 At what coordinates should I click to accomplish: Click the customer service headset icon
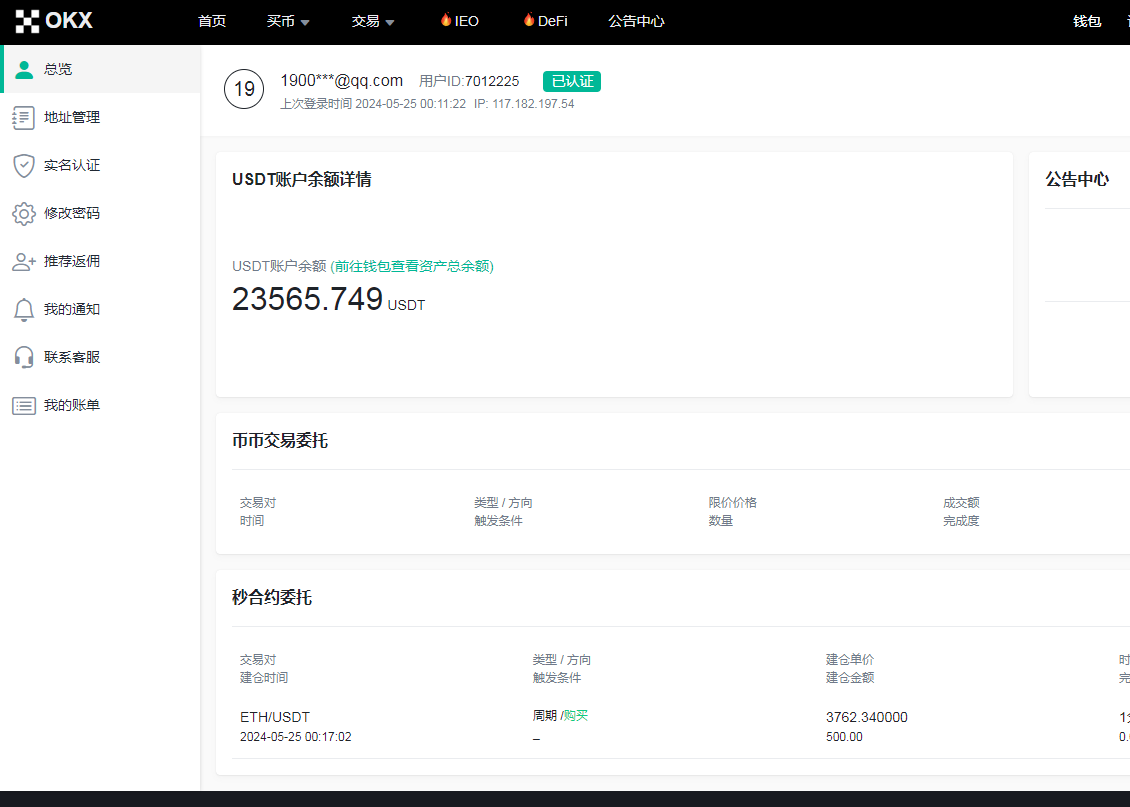point(24,357)
